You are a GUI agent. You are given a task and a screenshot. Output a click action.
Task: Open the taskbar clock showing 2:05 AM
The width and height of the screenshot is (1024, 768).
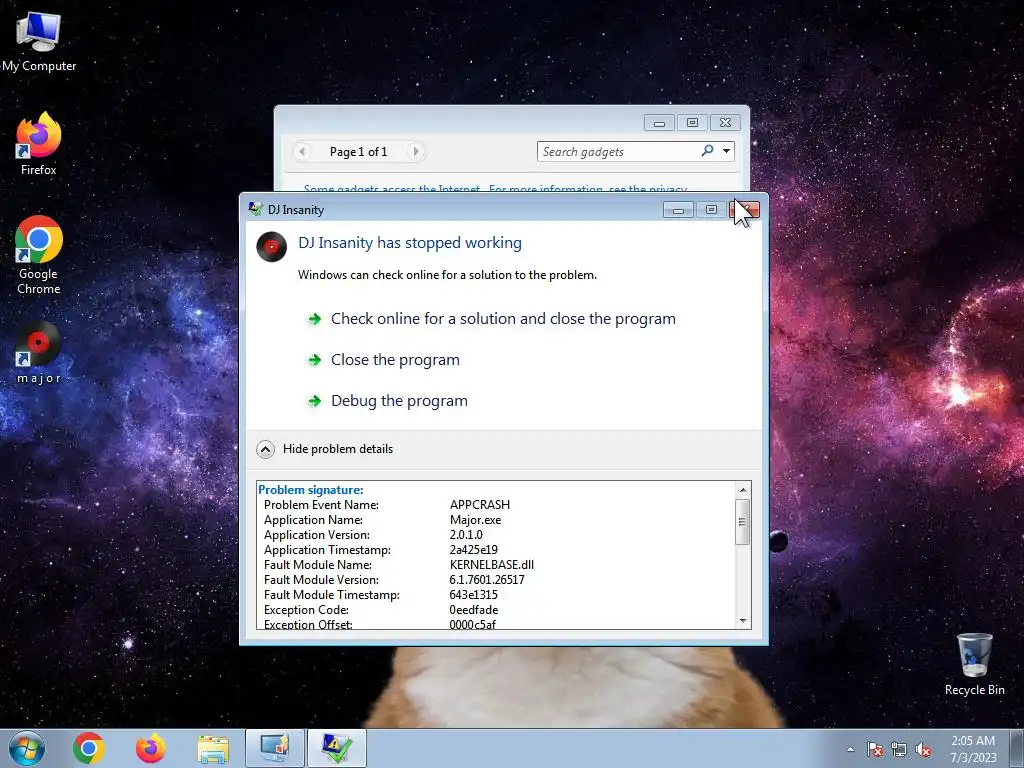click(973, 748)
